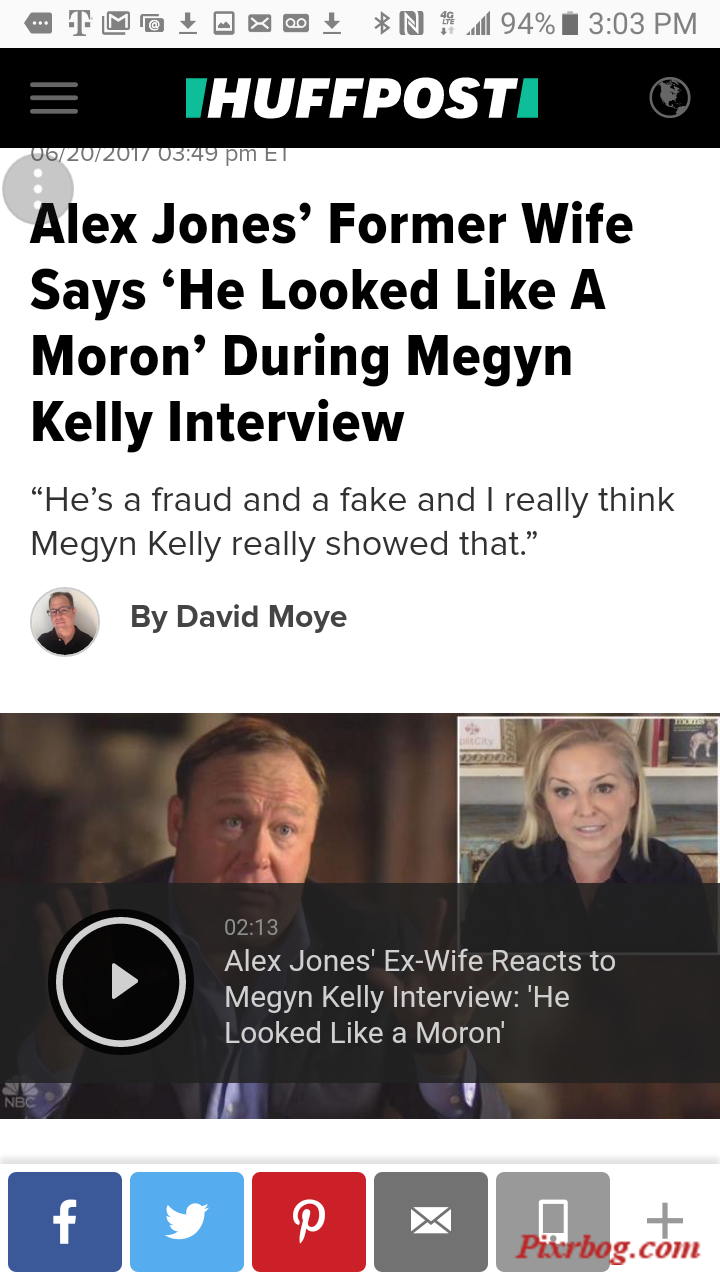Tap the floating three-dot overlay button
The image size is (720, 1280).
point(38,188)
